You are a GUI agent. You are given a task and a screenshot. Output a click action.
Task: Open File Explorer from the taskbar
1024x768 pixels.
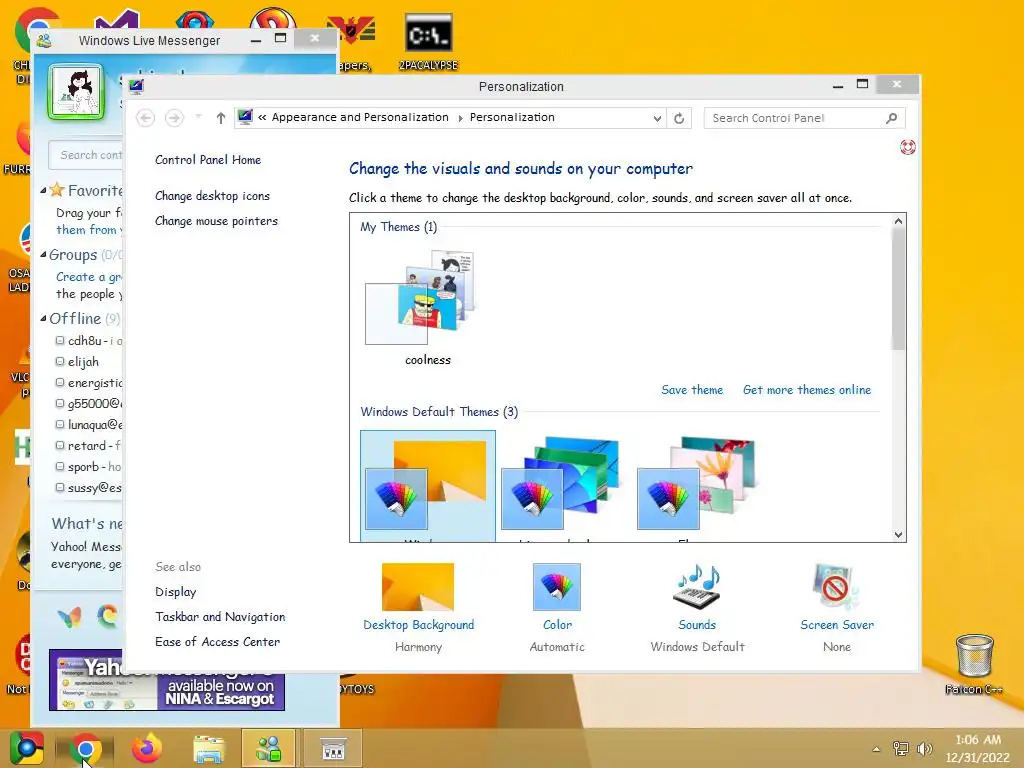(x=208, y=749)
